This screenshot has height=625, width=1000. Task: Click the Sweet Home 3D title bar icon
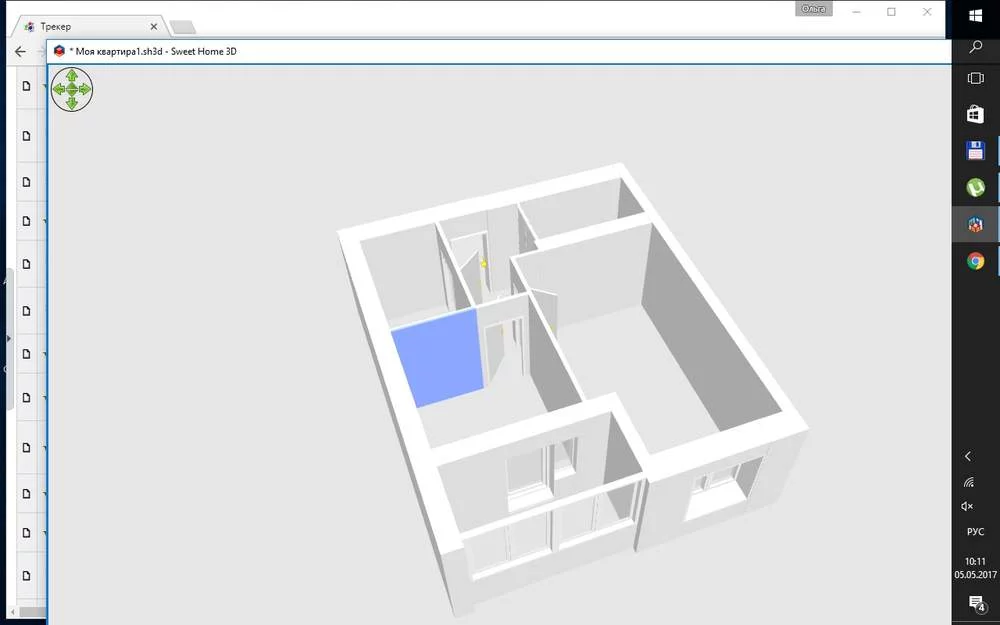point(59,51)
